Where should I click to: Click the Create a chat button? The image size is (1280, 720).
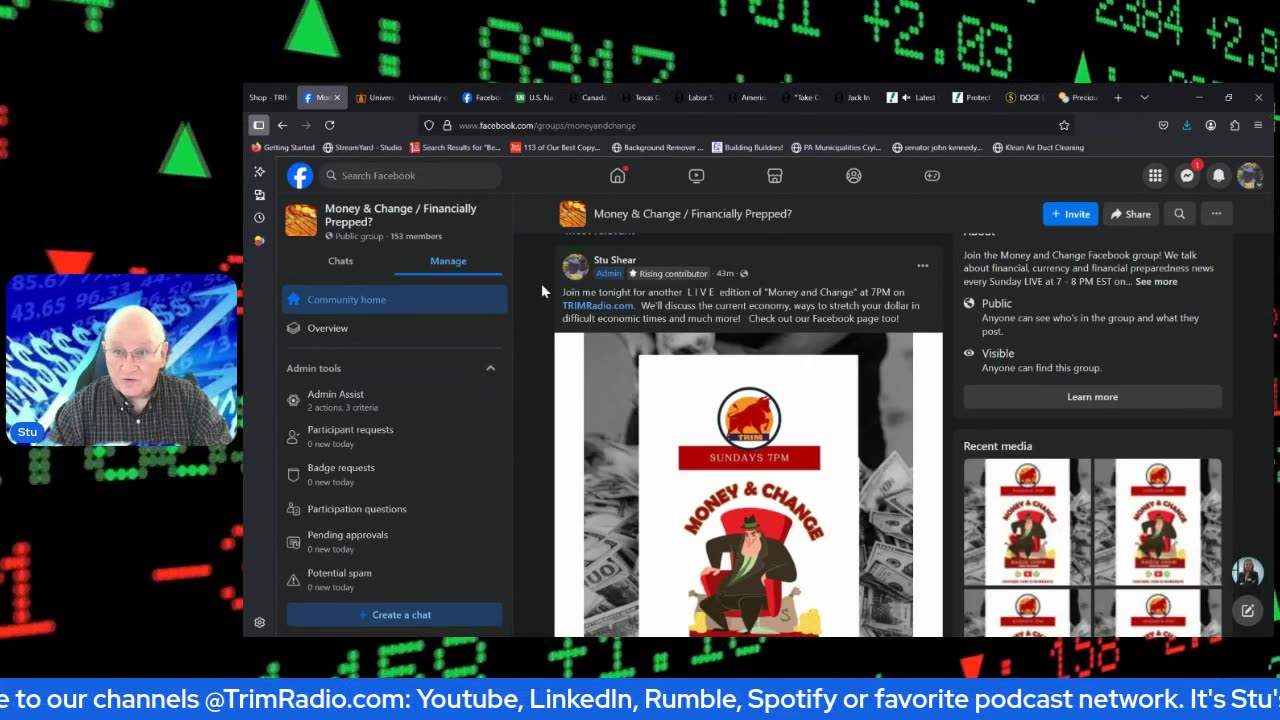[395, 615]
